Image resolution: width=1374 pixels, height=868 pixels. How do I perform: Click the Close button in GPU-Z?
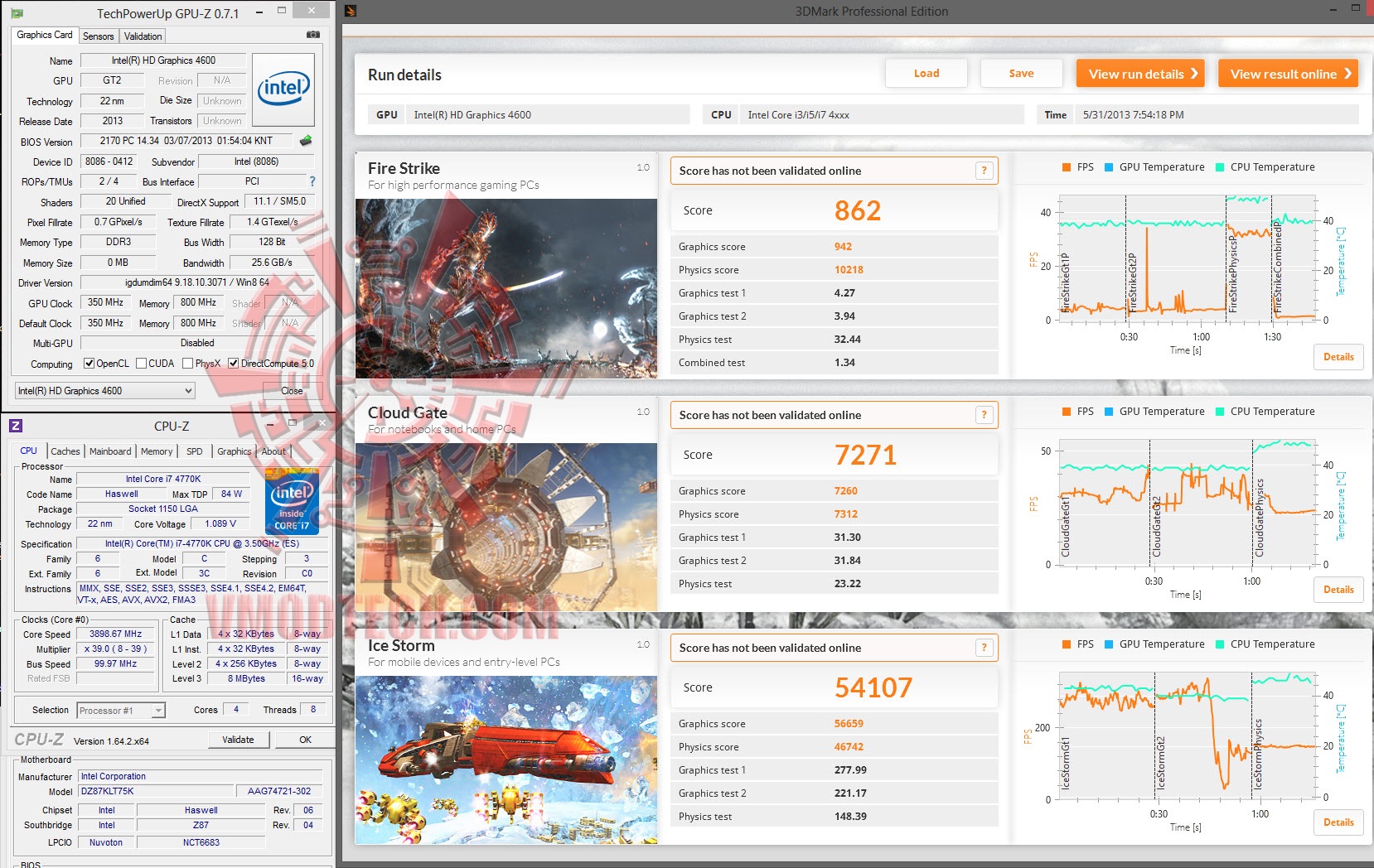pos(292,391)
